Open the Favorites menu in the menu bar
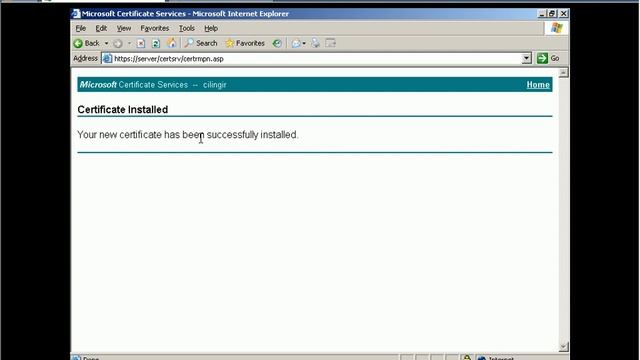Image resolution: width=640 pixels, height=360 pixels. pos(155,28)
